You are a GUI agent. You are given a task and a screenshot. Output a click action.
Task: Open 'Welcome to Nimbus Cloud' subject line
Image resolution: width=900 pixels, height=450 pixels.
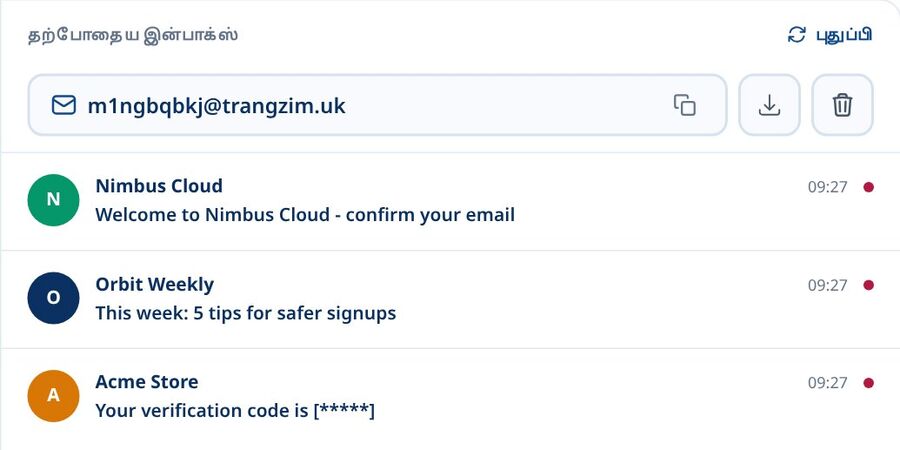[x=305, y=215]
